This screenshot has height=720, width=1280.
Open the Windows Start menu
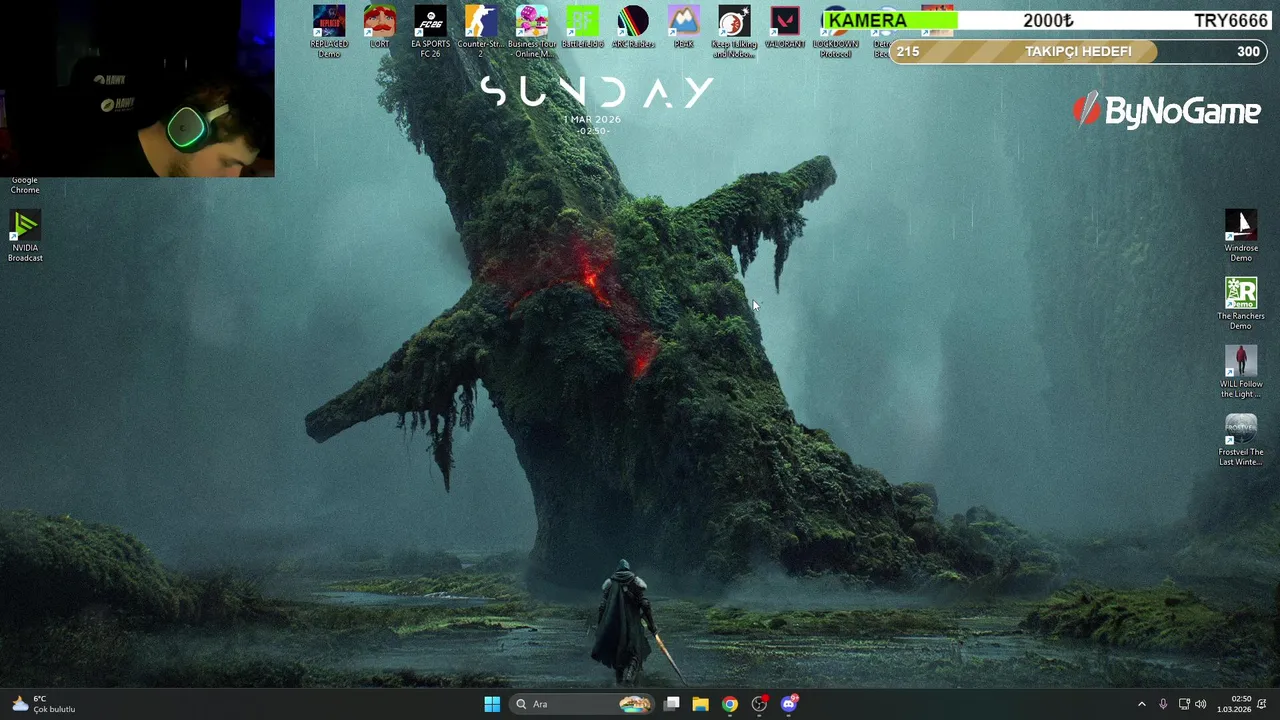(492, 704)
